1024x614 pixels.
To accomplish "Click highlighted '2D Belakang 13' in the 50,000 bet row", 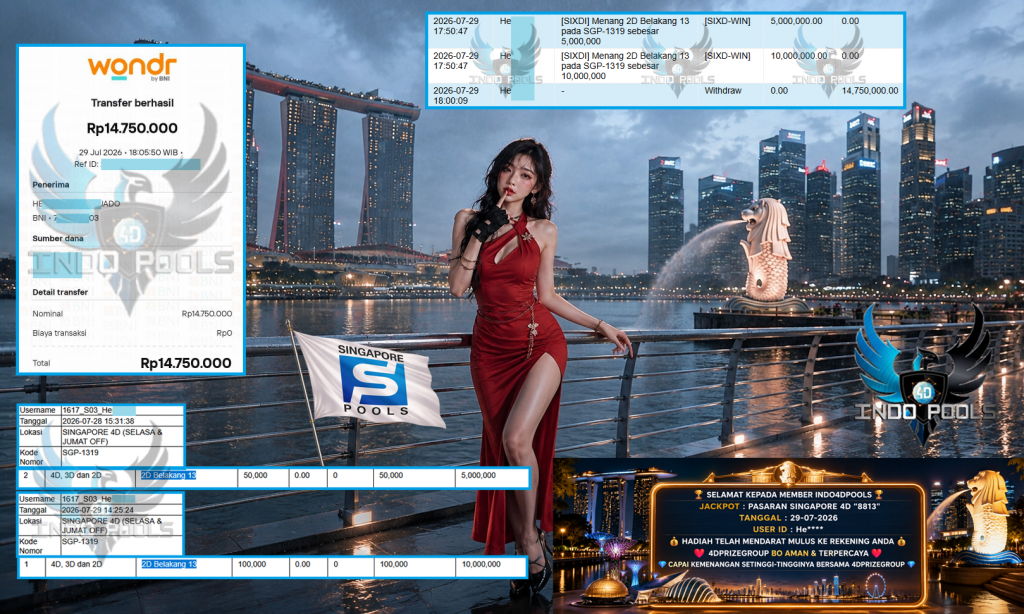I will point(168,476).
